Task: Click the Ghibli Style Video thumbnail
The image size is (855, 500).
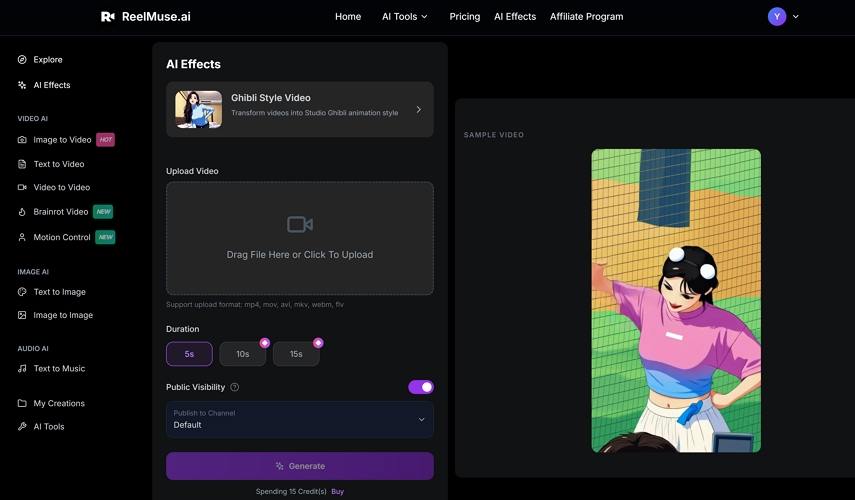Action: point(198,110)
